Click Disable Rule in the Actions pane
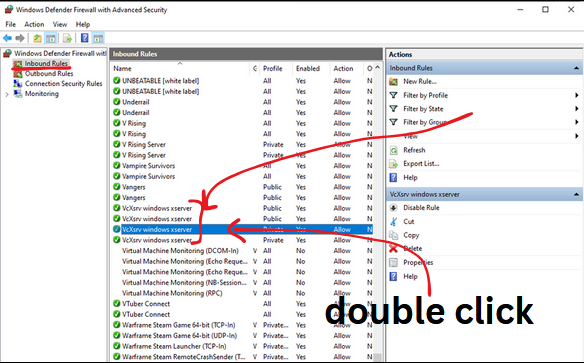The height and width of the screenshot is (363, 584). click(421, 208)
